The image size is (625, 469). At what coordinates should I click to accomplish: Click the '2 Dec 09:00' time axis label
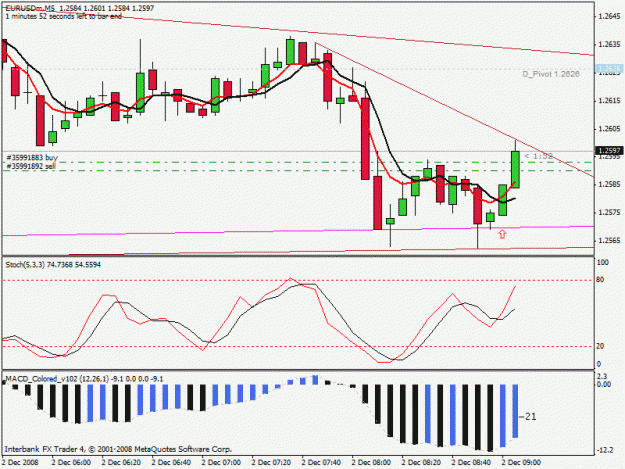[x=521, y=463]
